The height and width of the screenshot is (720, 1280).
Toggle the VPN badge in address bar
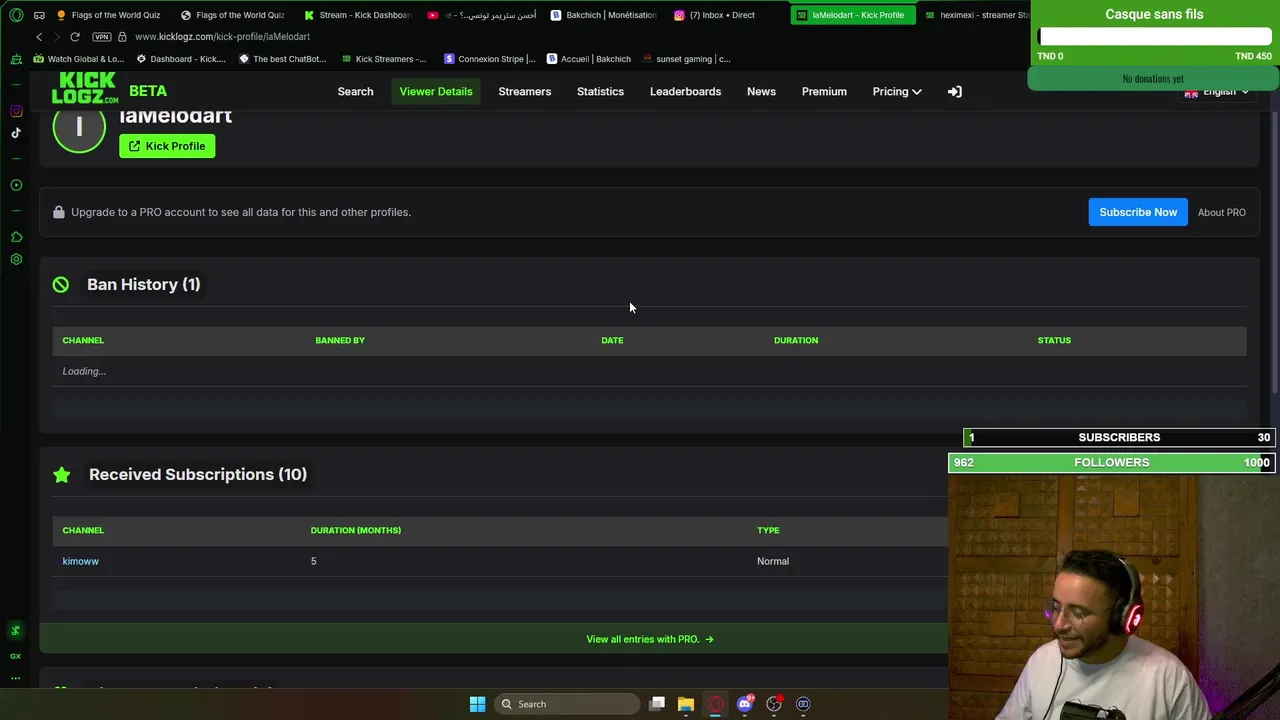101,37
